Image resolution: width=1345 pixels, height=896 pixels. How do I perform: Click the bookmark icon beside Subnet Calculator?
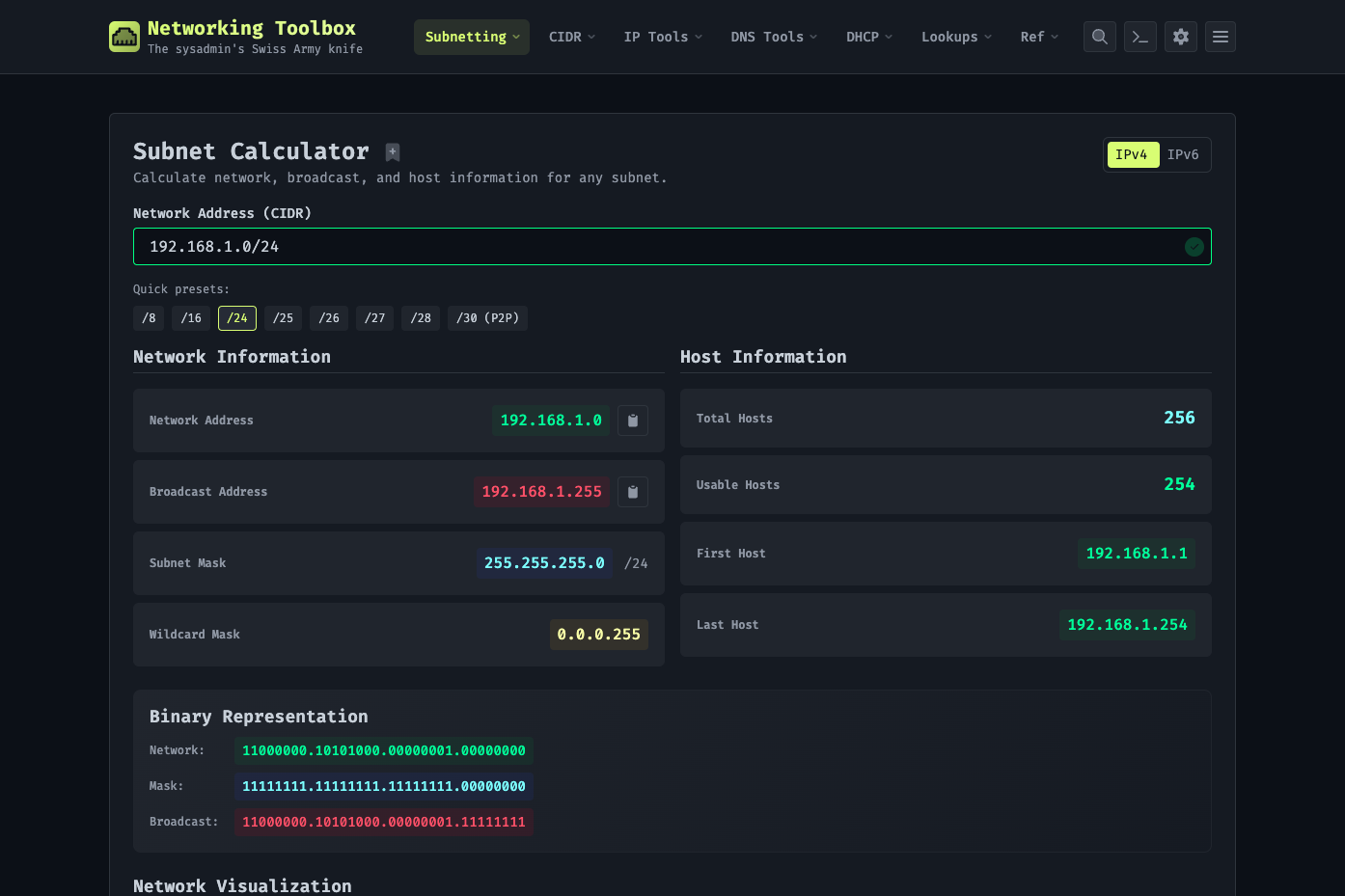(x=393, y=152)
